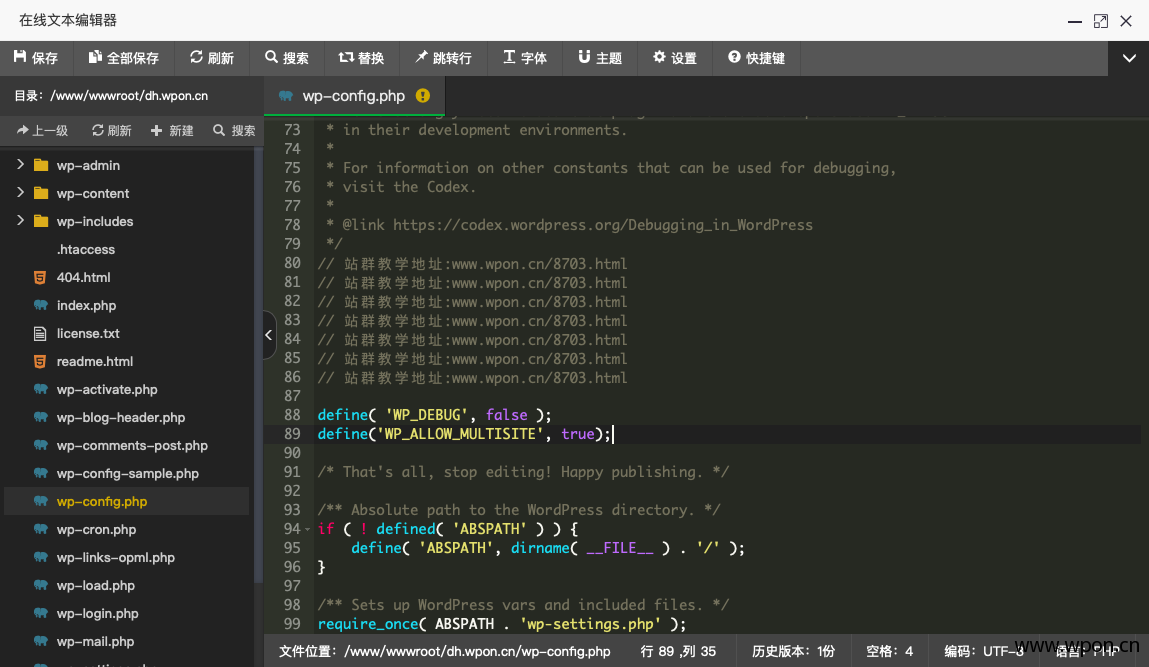Open editor Settings (设置)
1149x667 pixels.
pos(675,58)
